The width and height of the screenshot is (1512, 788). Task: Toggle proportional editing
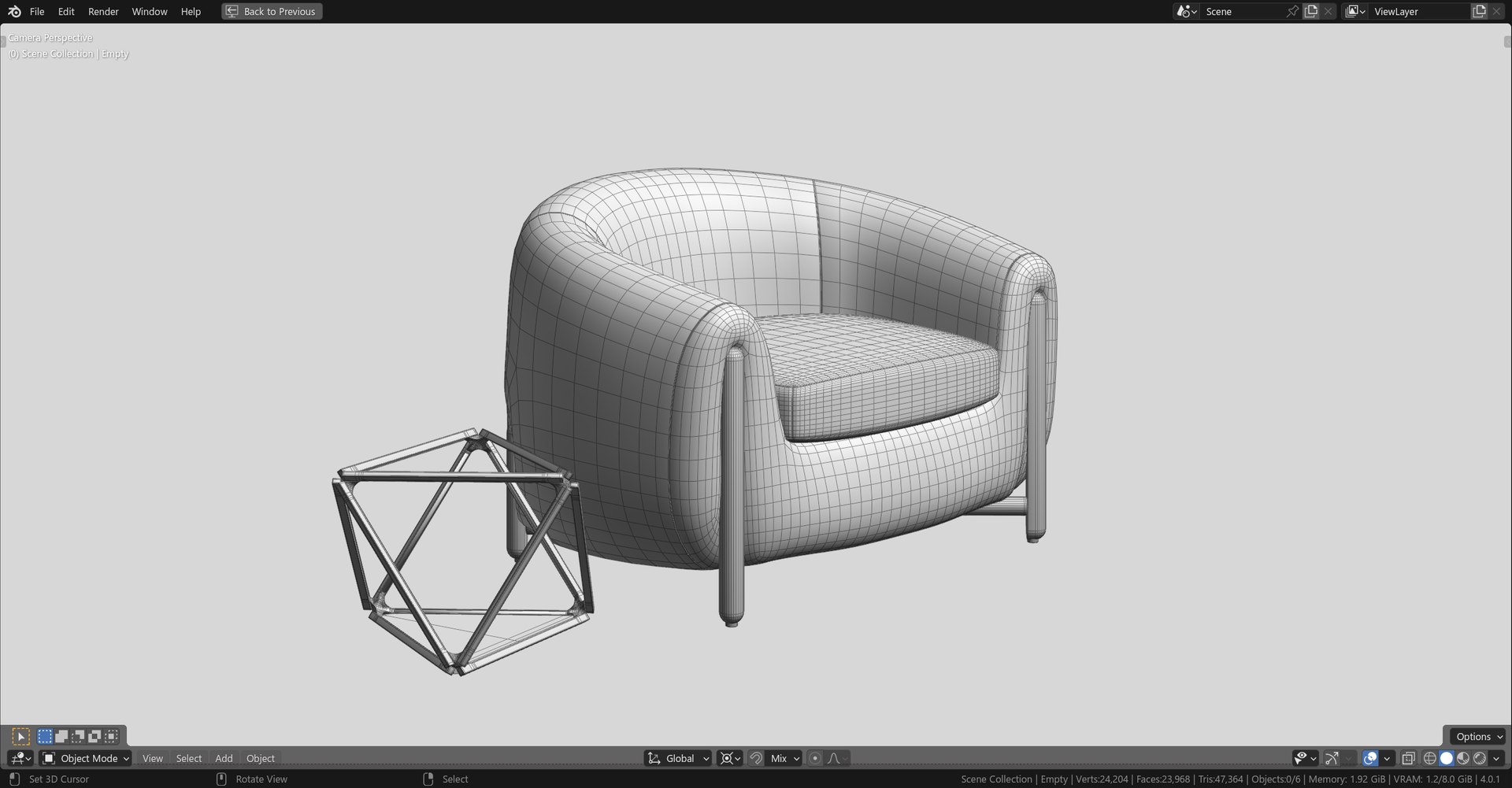tap(815, 758)
